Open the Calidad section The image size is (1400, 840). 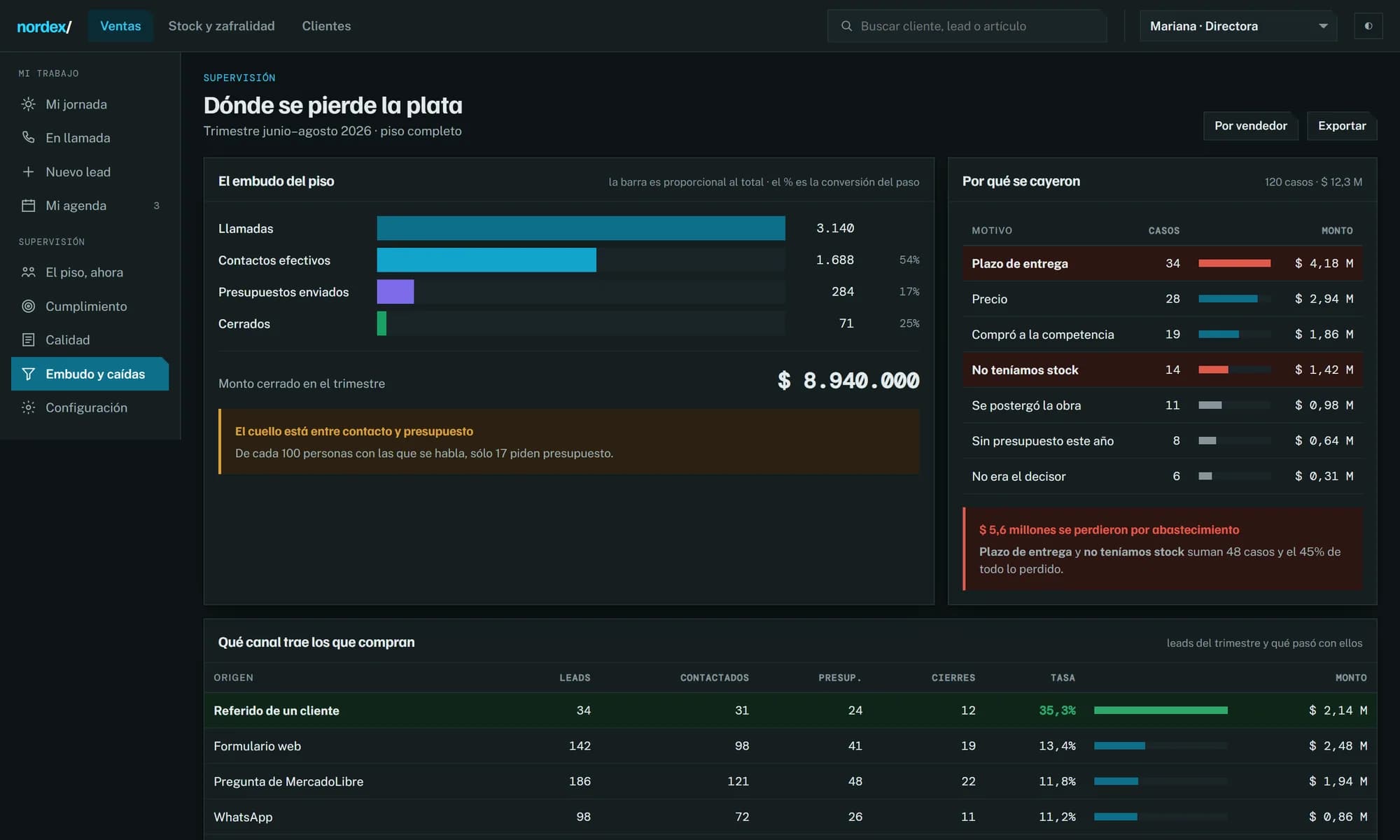[x=90, y=339]
